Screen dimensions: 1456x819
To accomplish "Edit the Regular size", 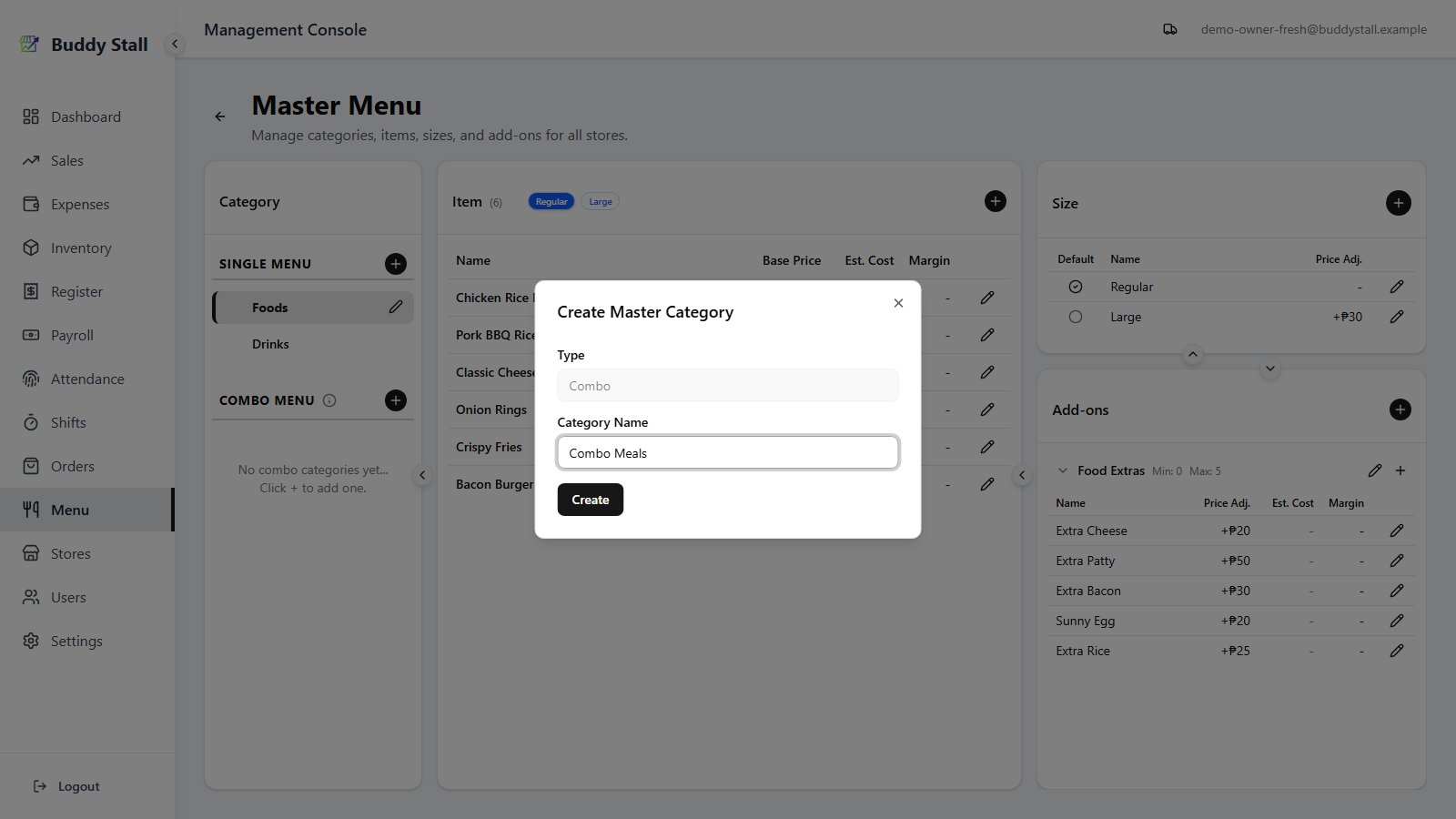I will [x=1397, y=287].
